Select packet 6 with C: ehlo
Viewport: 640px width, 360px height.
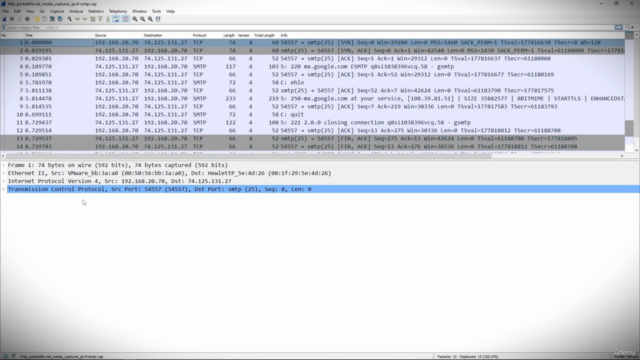click(312, 82)
